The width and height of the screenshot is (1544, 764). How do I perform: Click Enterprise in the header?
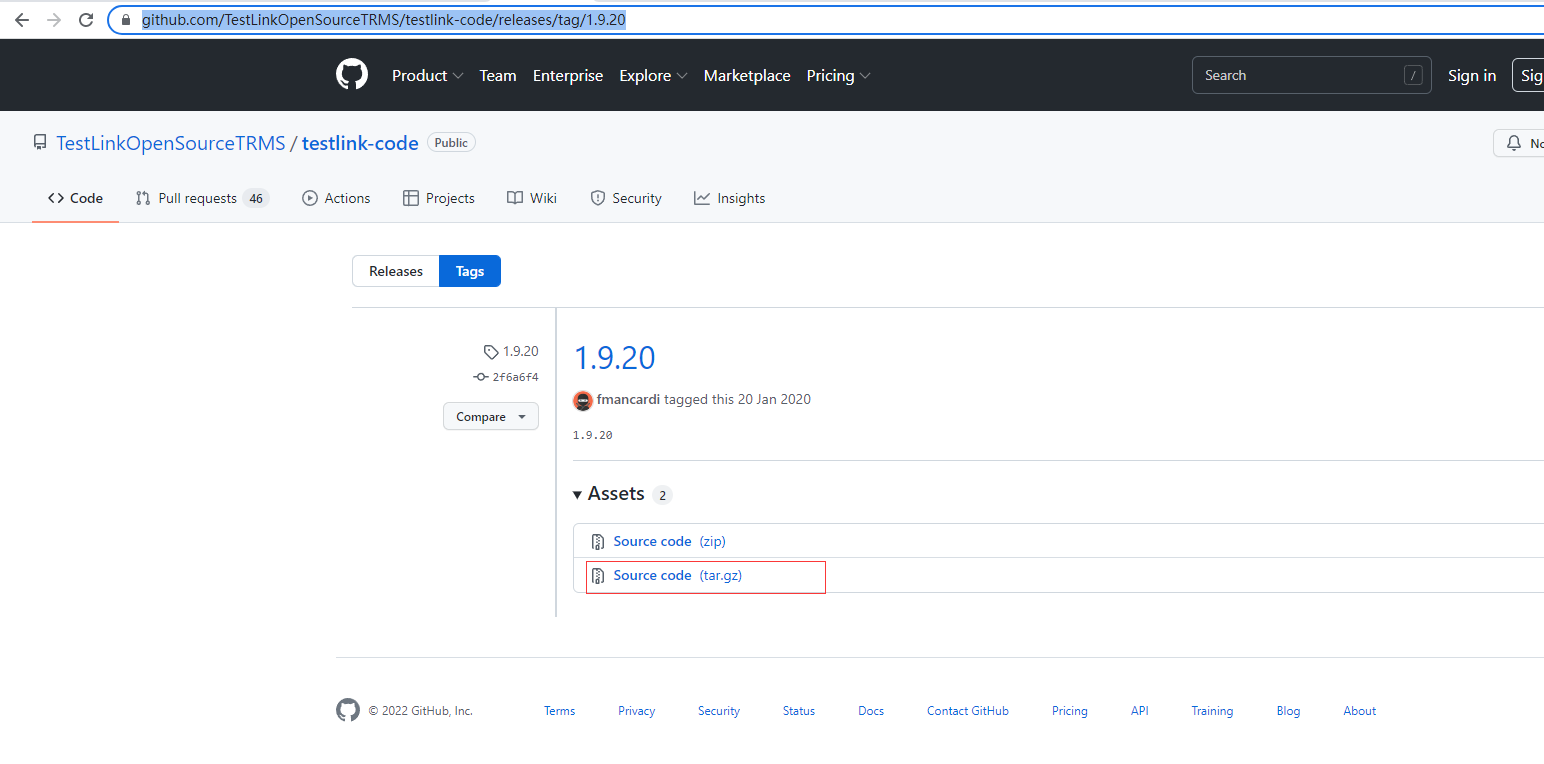pos(568,76)
